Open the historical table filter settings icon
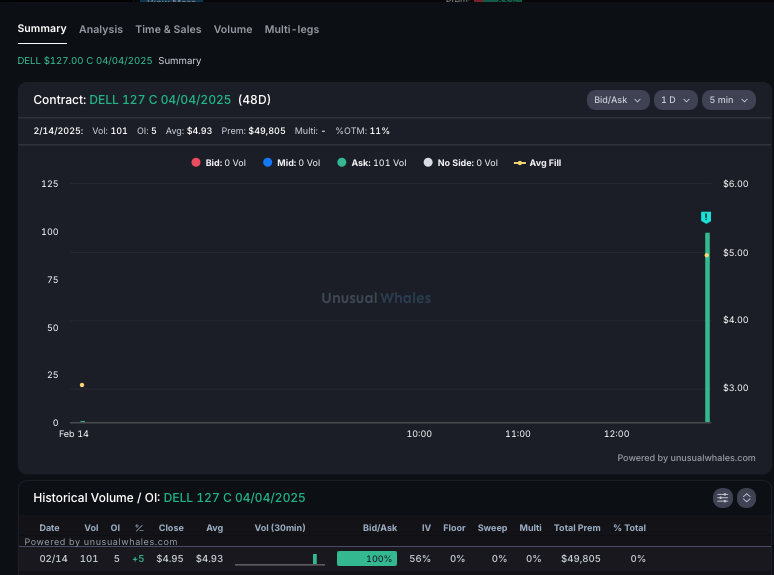Image resolution: width=774 pixels, height=575 pixels. [722, 498]
